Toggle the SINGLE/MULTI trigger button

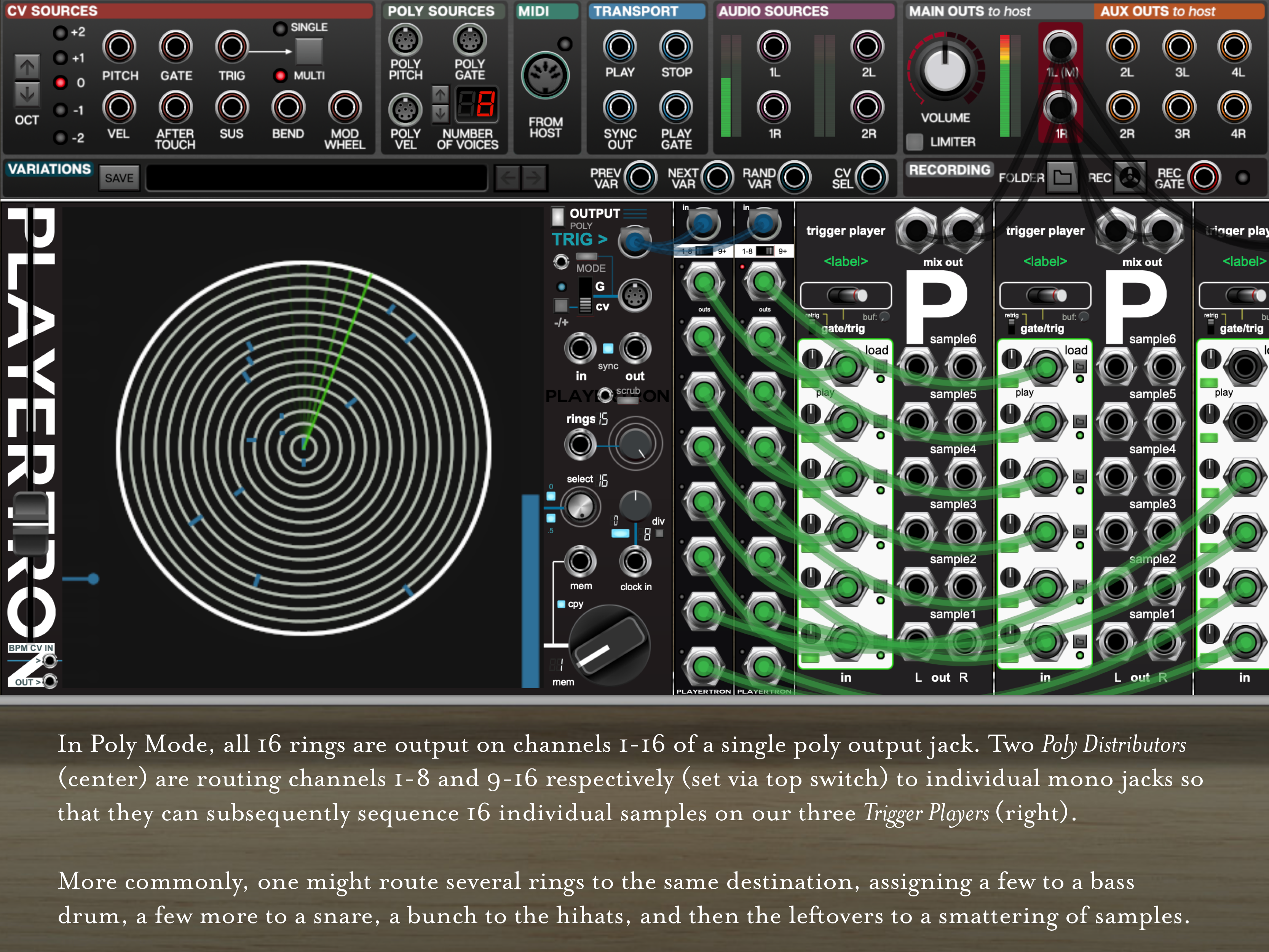[x=309, y=52]
